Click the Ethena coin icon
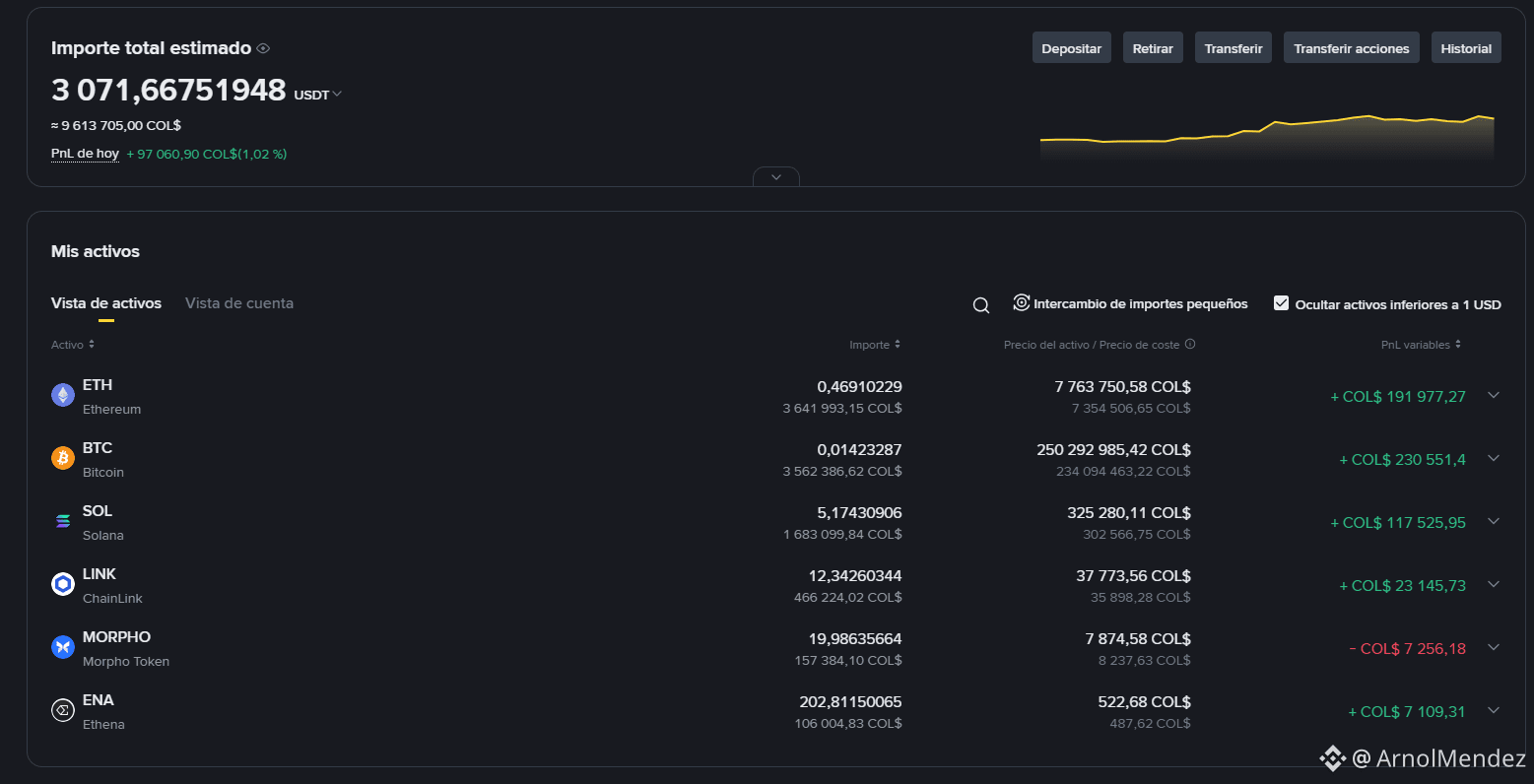 pyautogui.click(x=63, y=710)
